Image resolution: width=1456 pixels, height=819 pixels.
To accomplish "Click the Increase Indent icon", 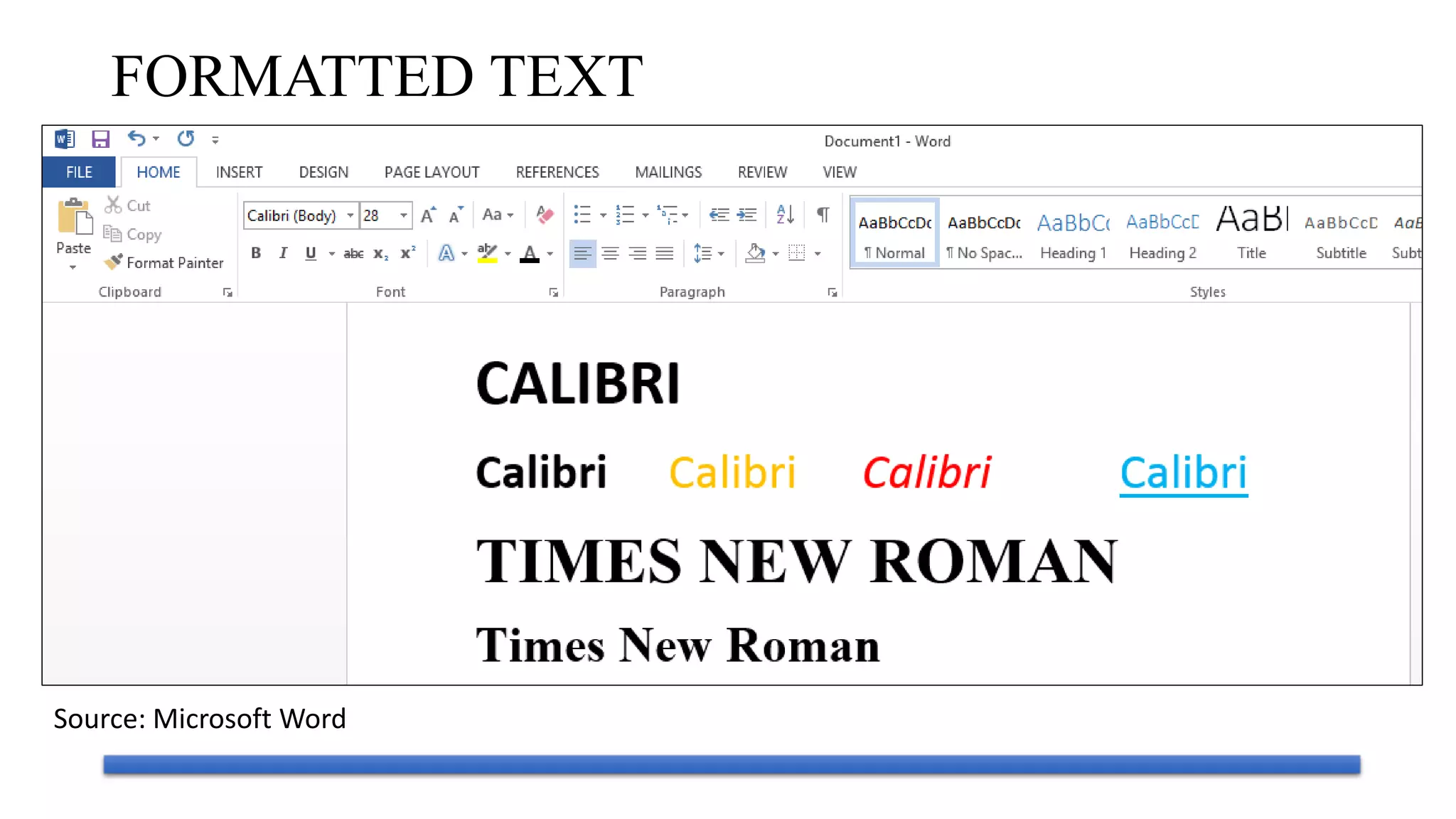I will (746, 215).
